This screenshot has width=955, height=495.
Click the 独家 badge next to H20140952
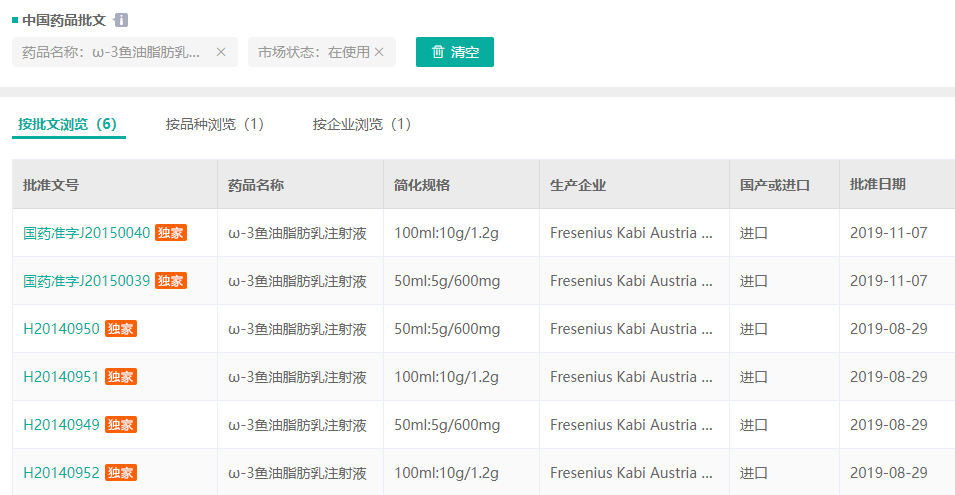point(121,473)
